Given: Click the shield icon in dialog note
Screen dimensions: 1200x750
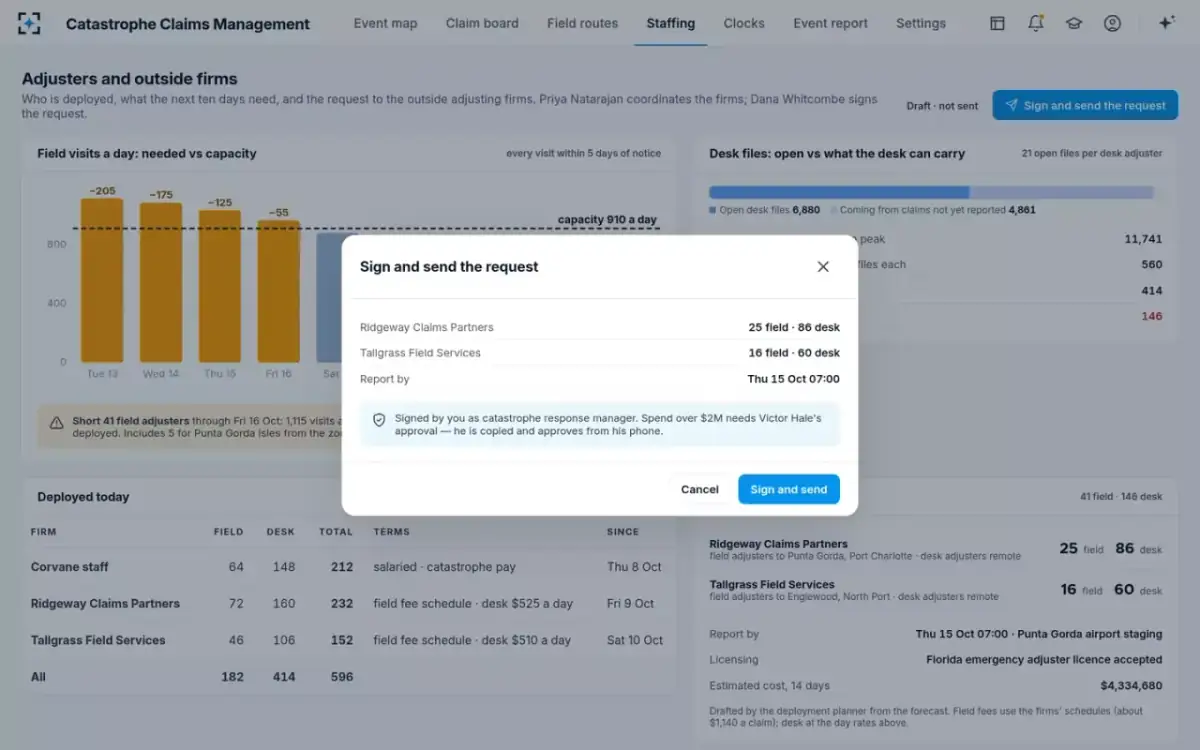Looking at the screenshot, I should (x=379, y=420).
